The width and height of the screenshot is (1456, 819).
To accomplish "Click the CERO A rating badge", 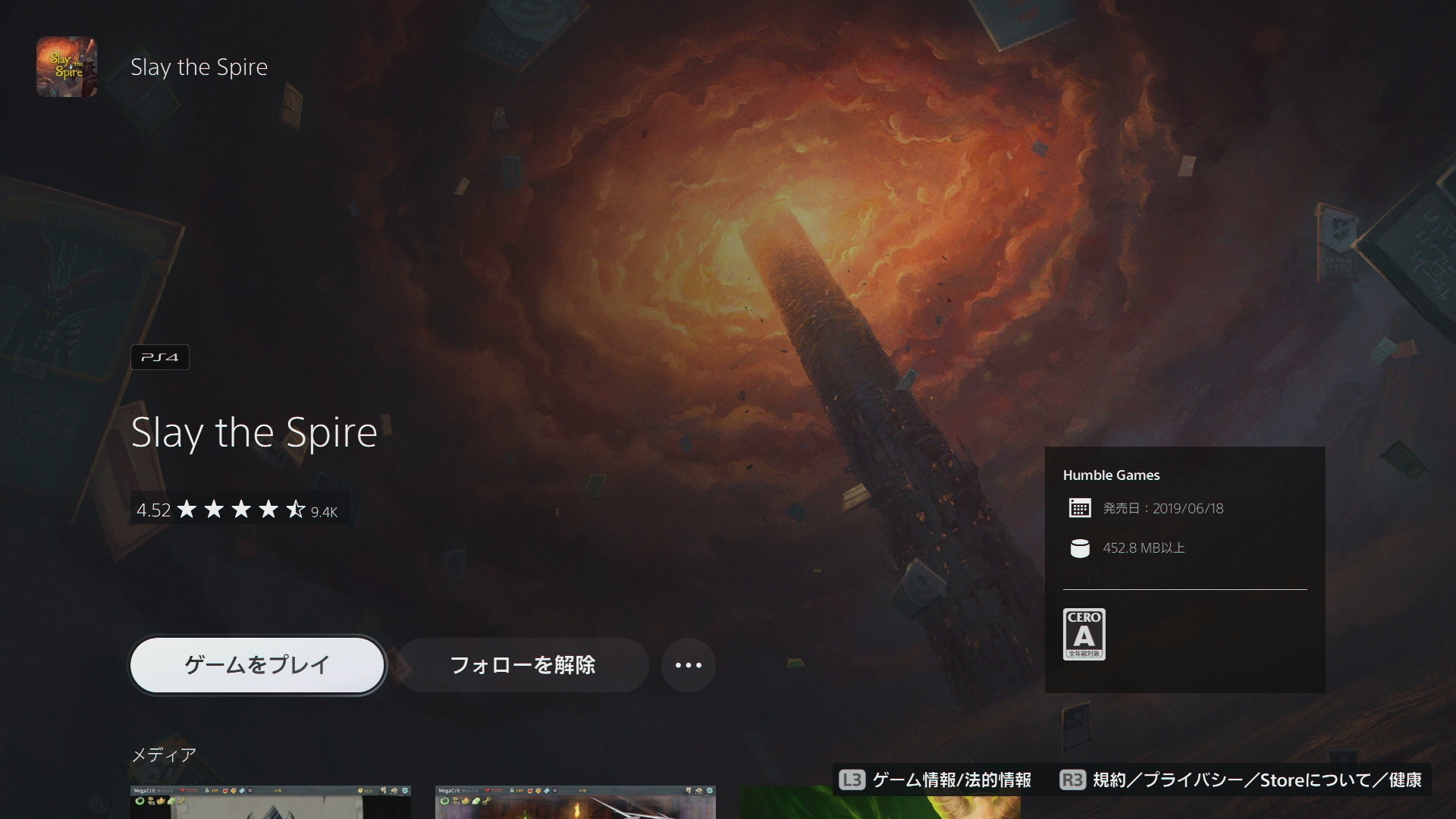I will click(1084, 634).
